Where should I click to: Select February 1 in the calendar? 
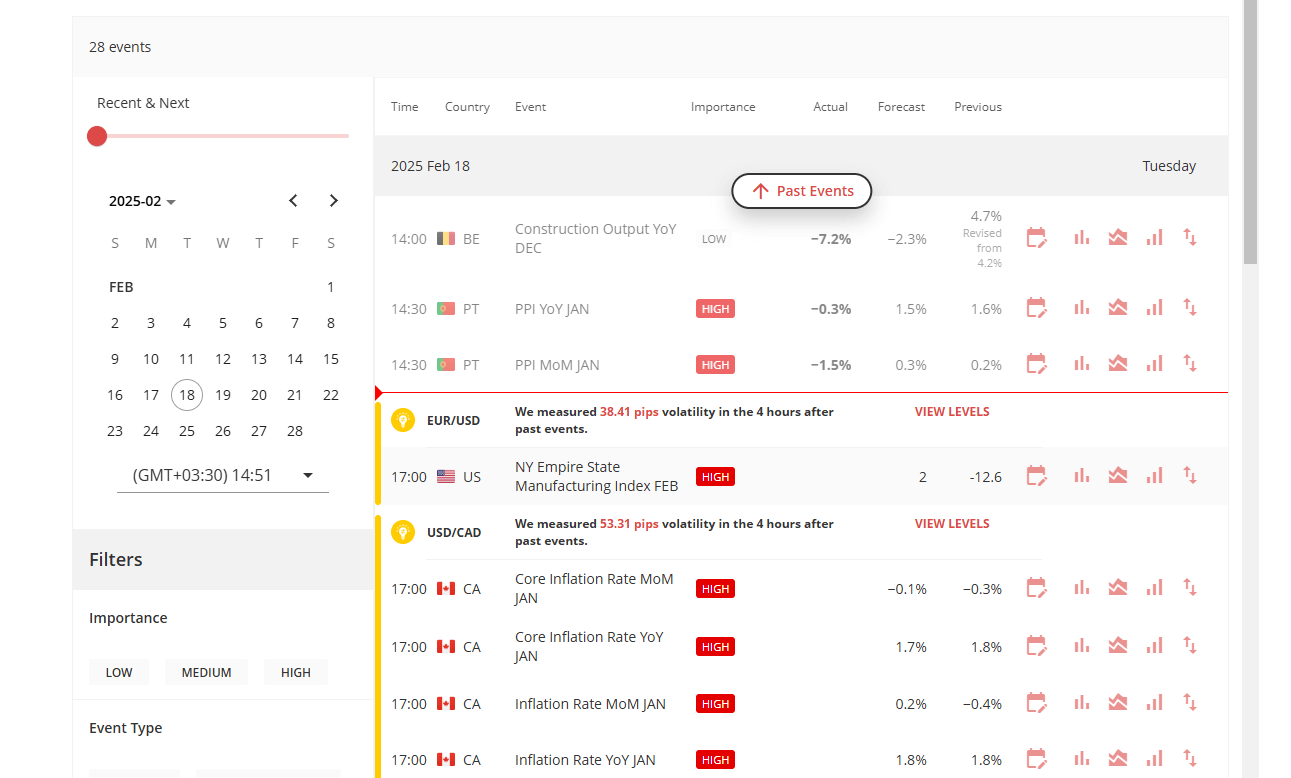point(331,287)
